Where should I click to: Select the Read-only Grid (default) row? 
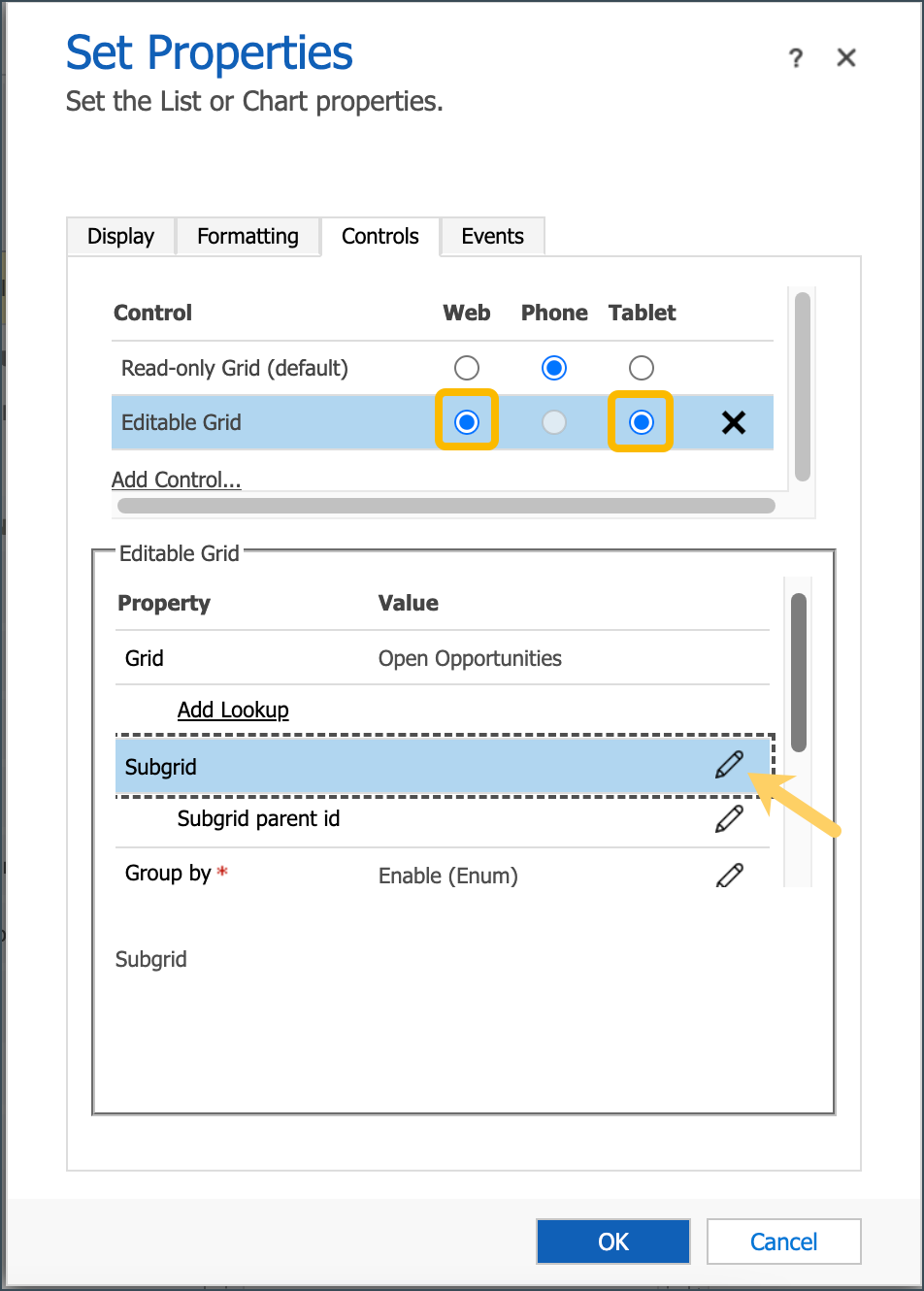(443, 368)
